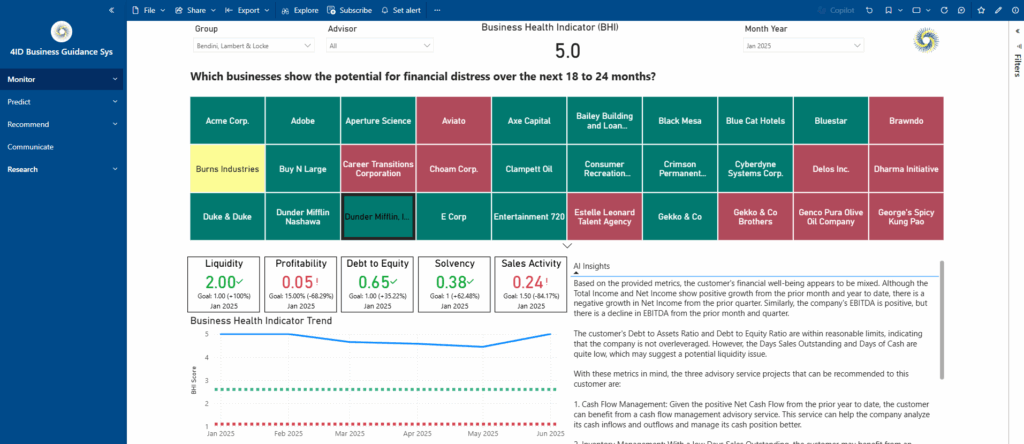Click the info icon in toolbar

click(x=1014, y=10)
